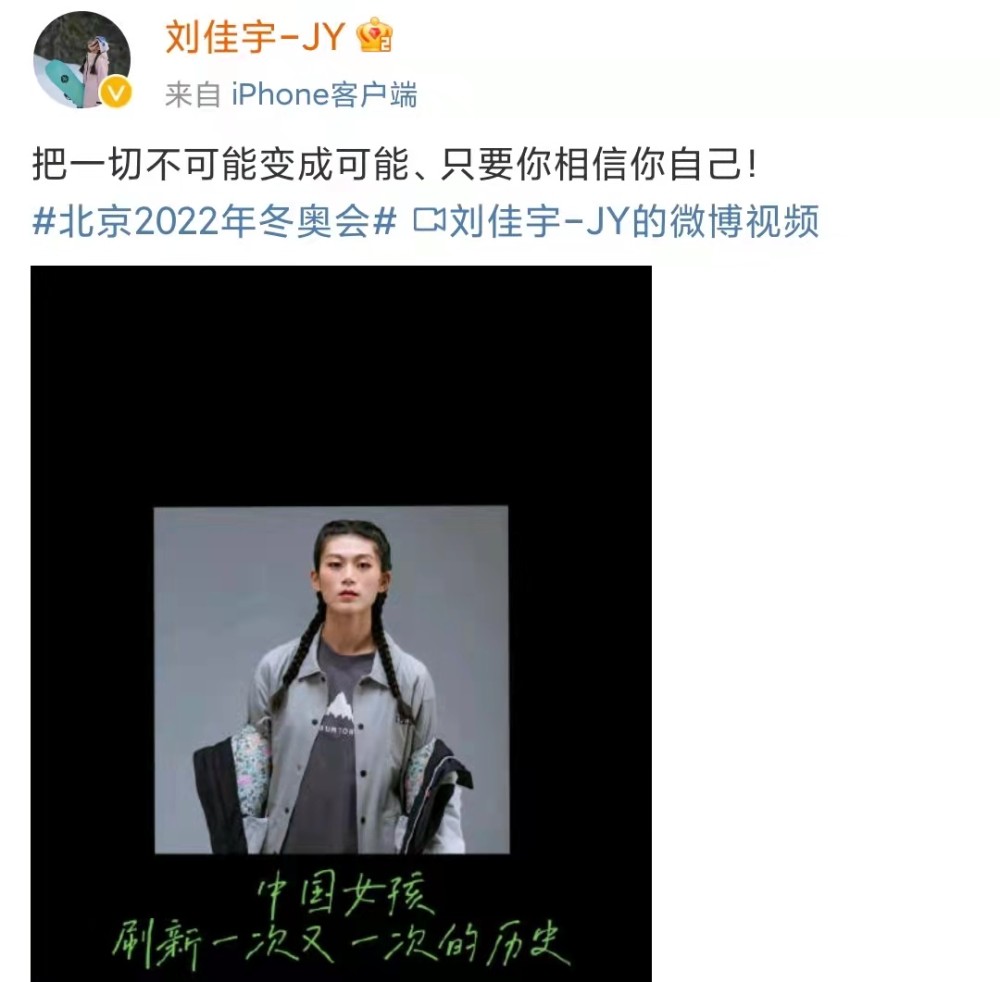This screenshot has width=1000, height=982.
Task: Click the crown membership icon beside username
Action: pos(374,36)
